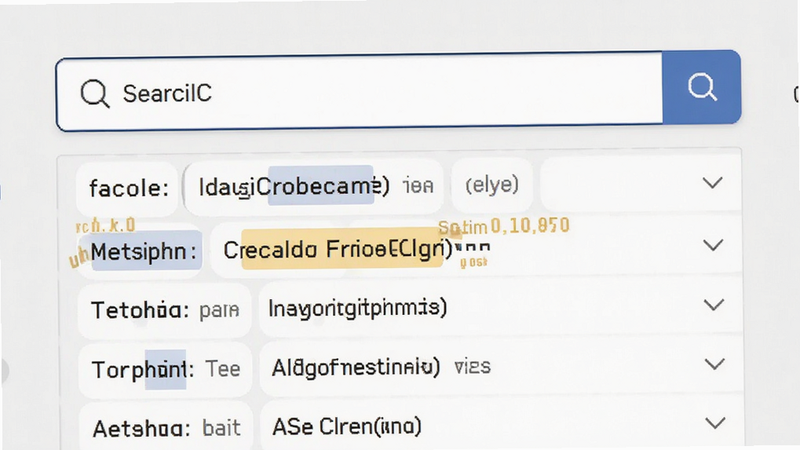This screenshot has height=450, width=800.
Task: Expand the Aetshoa row chevron
Action: pos(715,423)
